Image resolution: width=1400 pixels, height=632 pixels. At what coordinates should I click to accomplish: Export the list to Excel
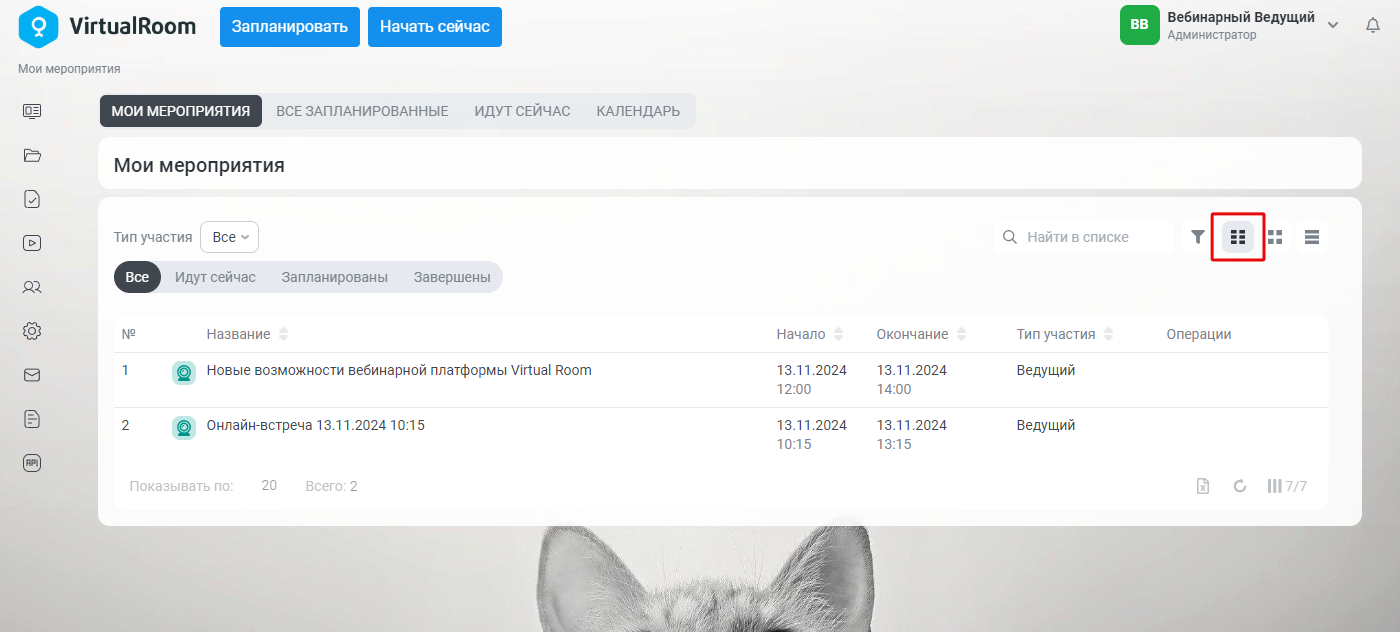coord(1203,486)
